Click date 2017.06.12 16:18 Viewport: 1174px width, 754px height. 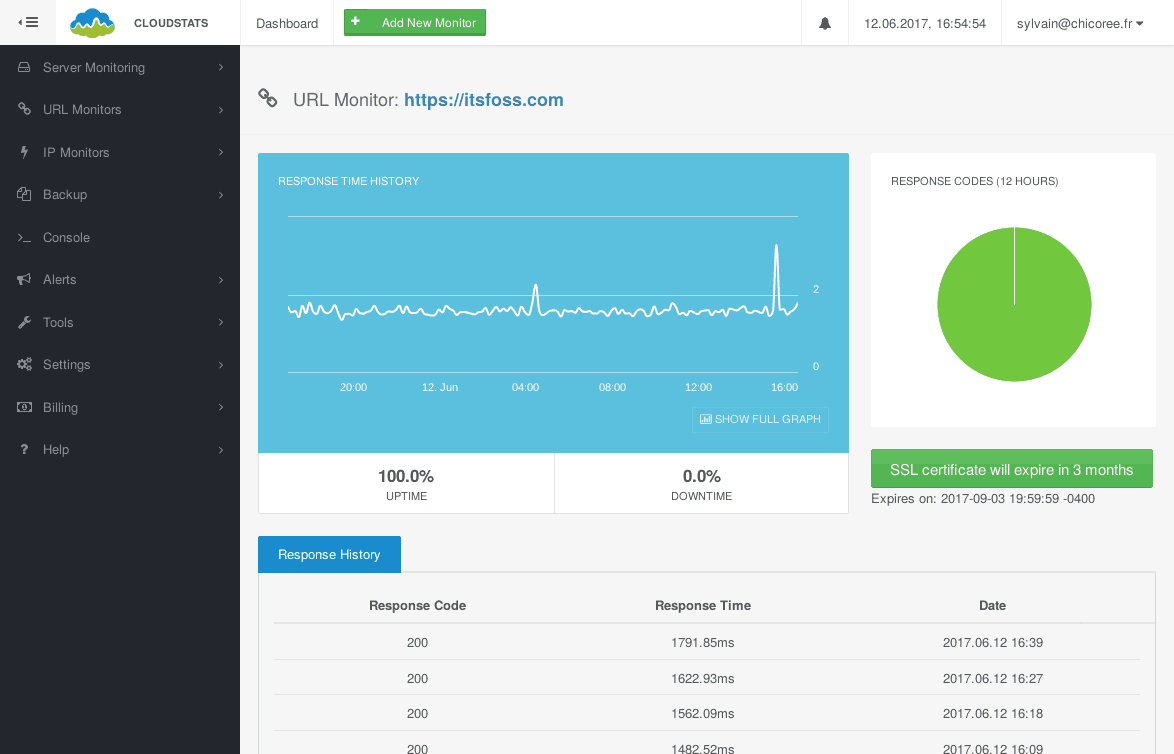993,714
